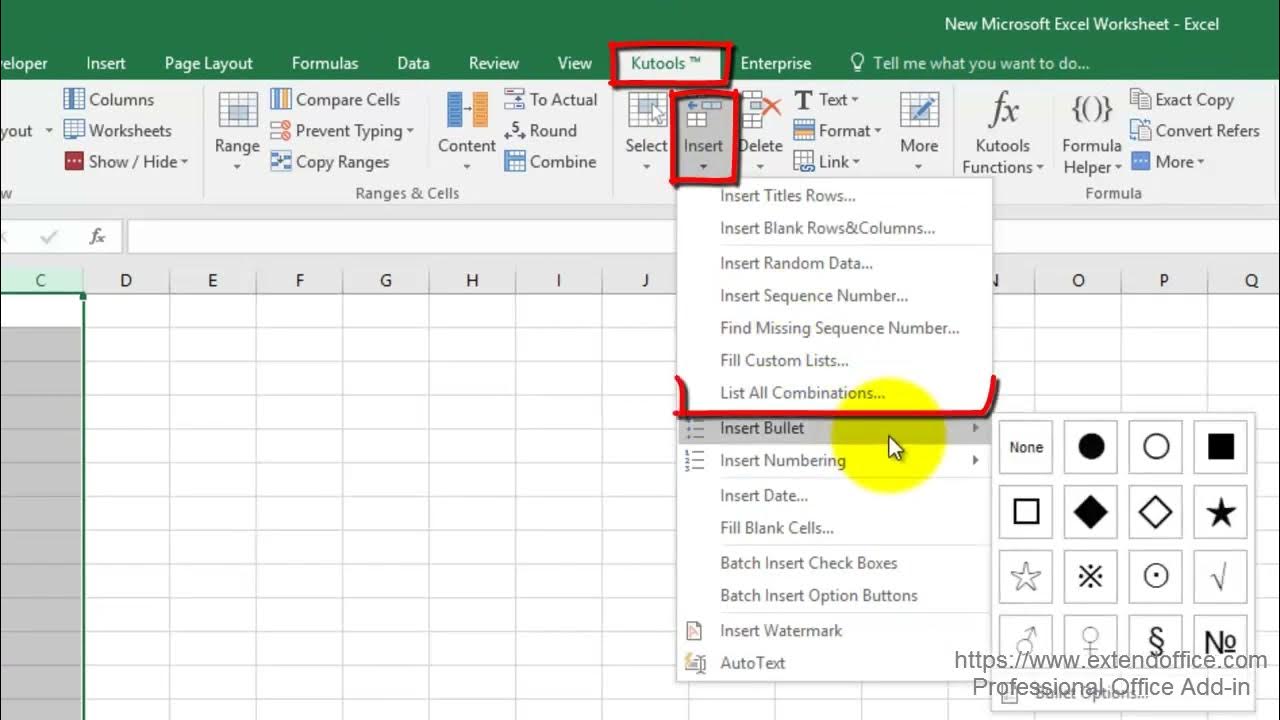The height and width of the screenshot is (720, 1280).
Task: Select the hollow diamond bullet
Action: coord(1156,512)
